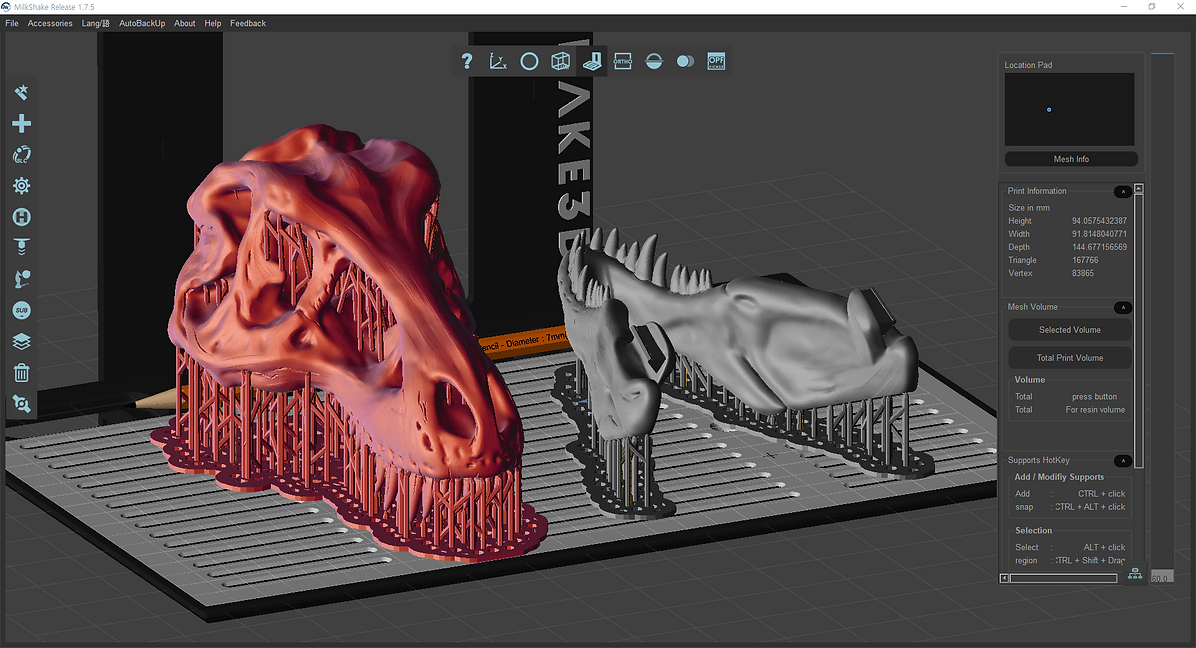This screenshot has width=1196, height=648.
Task: Open the stacked layers tool
Action: pos(21,342)
